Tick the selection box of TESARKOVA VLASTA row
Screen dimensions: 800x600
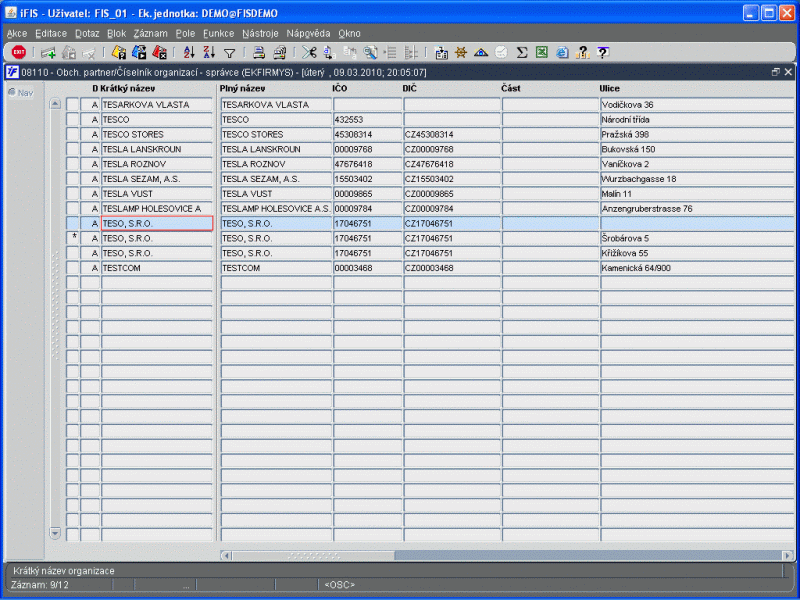(x=72, y=105)
